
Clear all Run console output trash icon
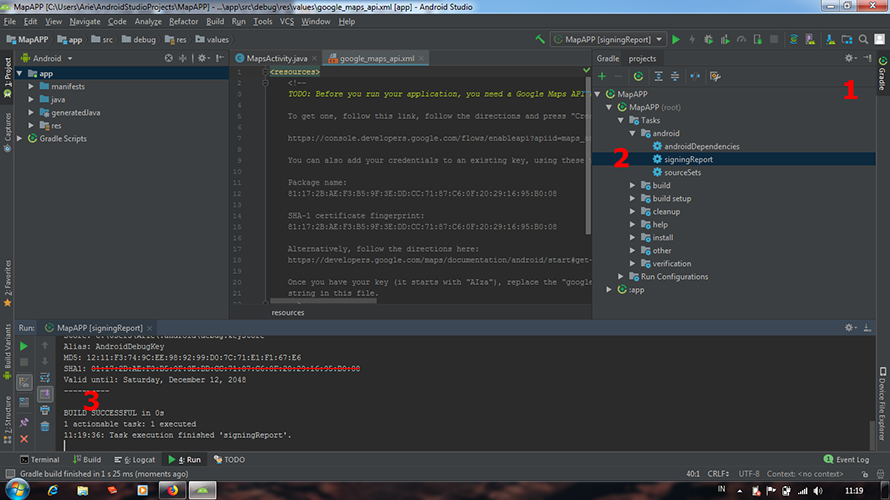pos(45,426)
